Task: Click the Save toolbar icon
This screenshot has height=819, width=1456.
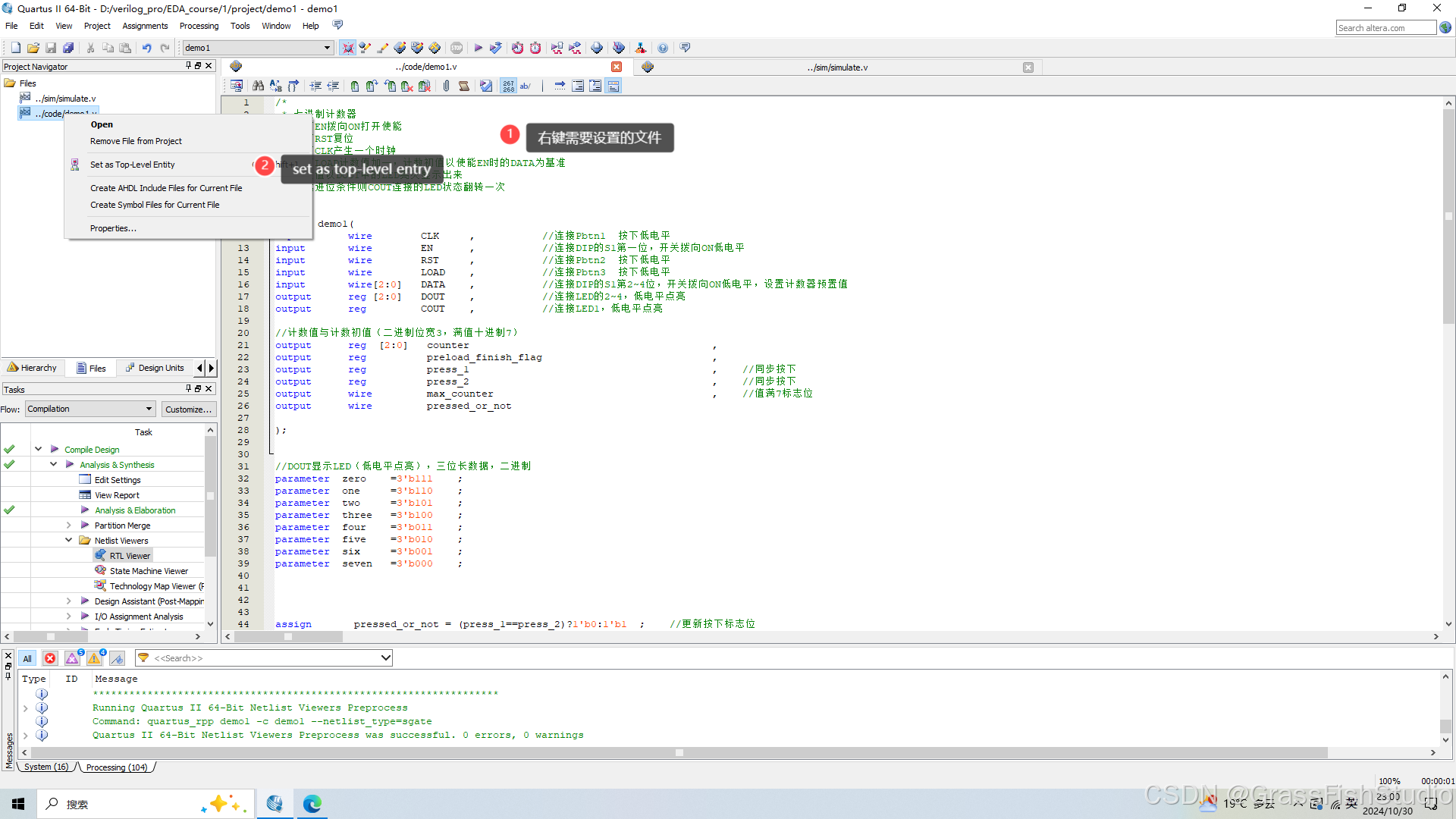Action: (x=51, y=47)
